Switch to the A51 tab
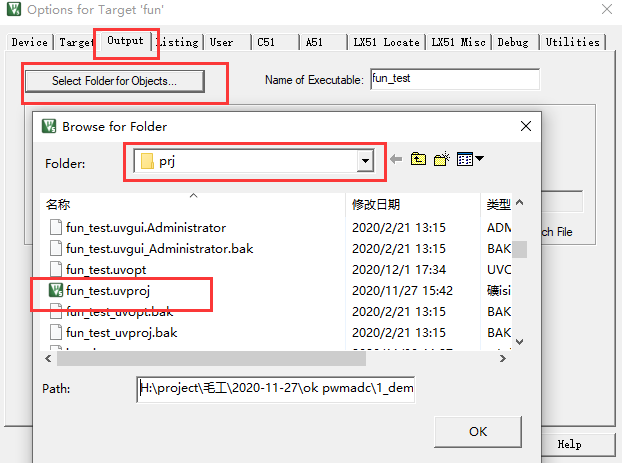 [x=323, y=42]
